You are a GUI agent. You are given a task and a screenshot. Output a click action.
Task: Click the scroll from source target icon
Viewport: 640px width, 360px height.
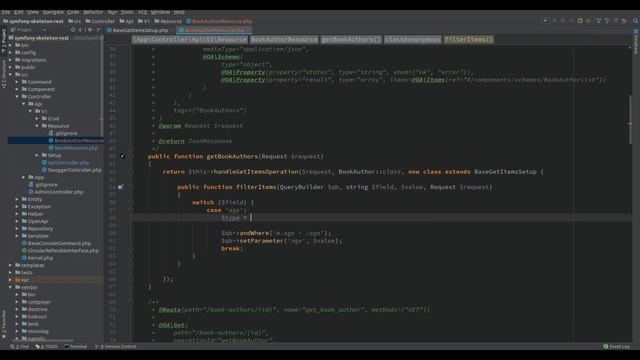(x=73, y=30)
